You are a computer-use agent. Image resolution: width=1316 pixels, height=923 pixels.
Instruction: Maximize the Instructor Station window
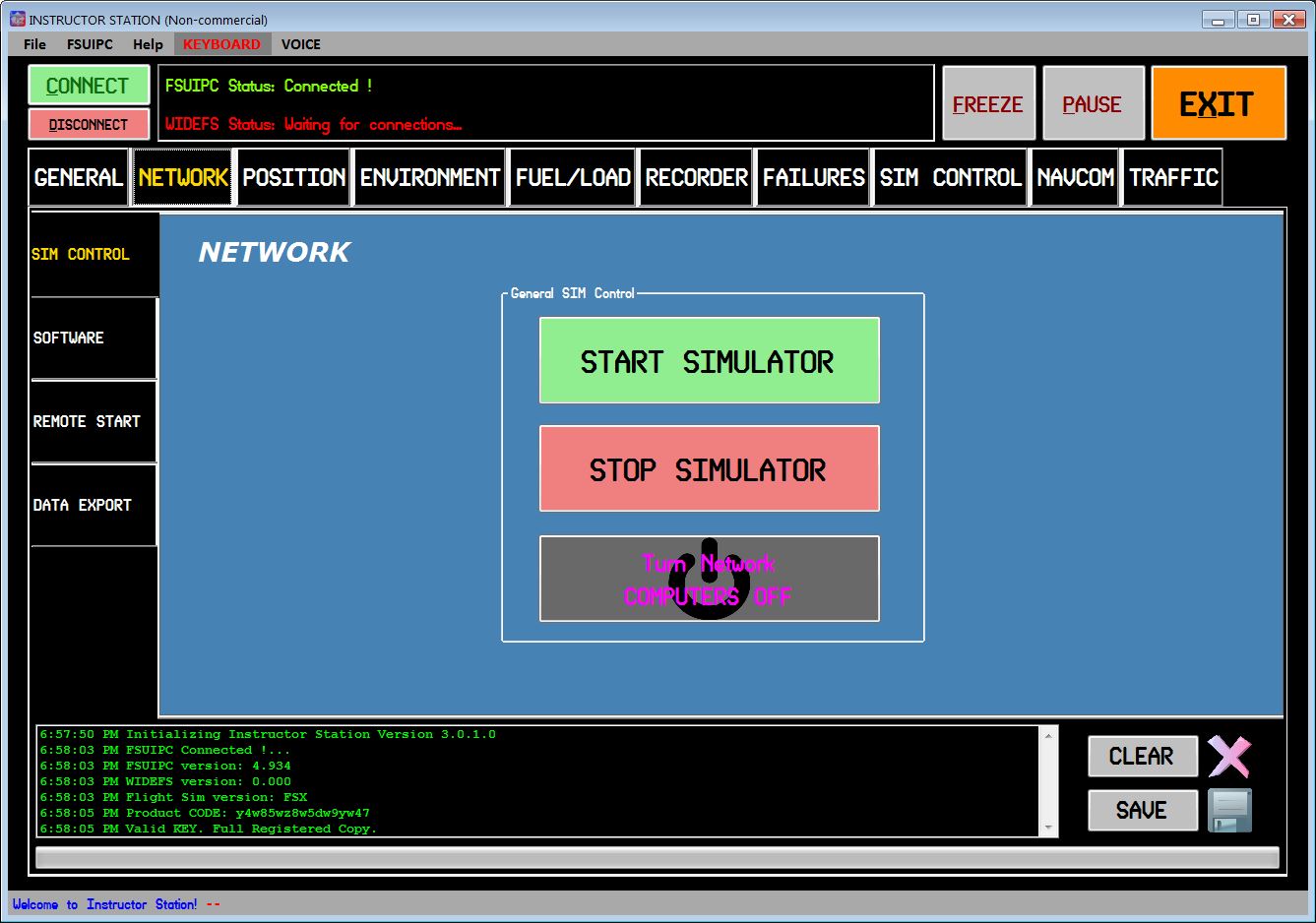(x=1253, y=20)
